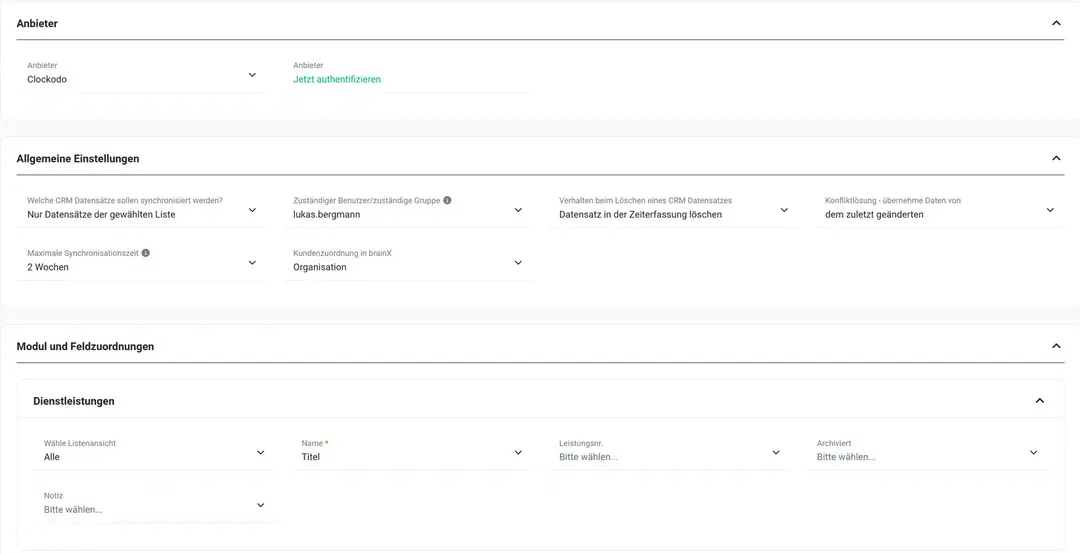Click the Modul und Feldzuordnungen heading
This screenshot has height=554, width=1080.
85,347
